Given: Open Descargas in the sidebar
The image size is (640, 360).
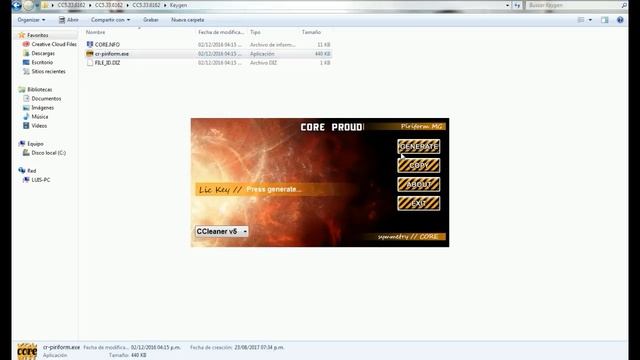Looking at the screenshot, I should [43, 53].
